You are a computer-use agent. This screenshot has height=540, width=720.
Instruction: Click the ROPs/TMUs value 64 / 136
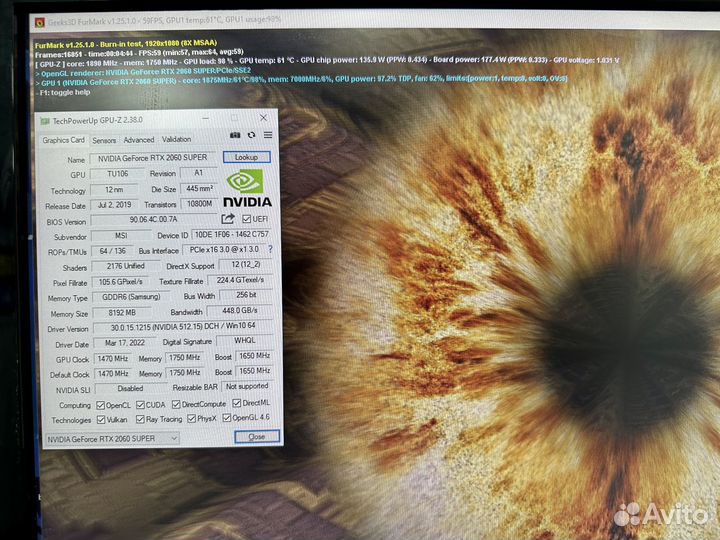coord(112,251)
